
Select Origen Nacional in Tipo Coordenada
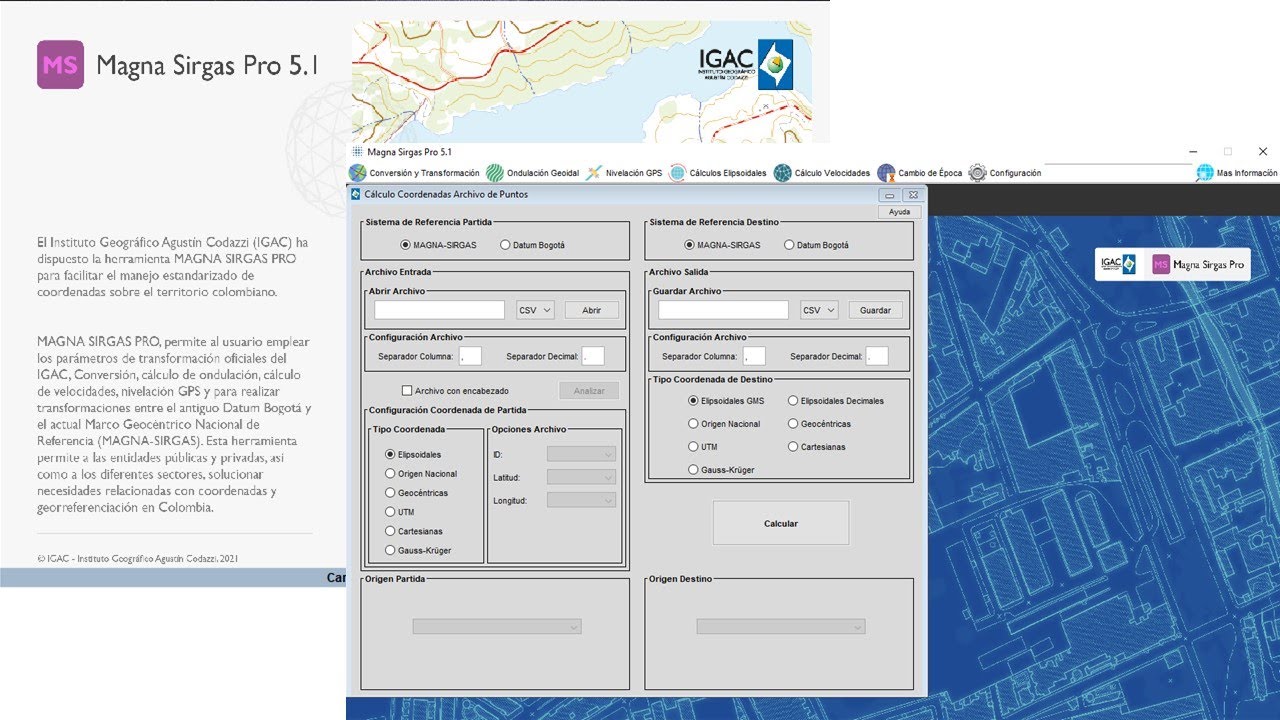coord(391,474)
